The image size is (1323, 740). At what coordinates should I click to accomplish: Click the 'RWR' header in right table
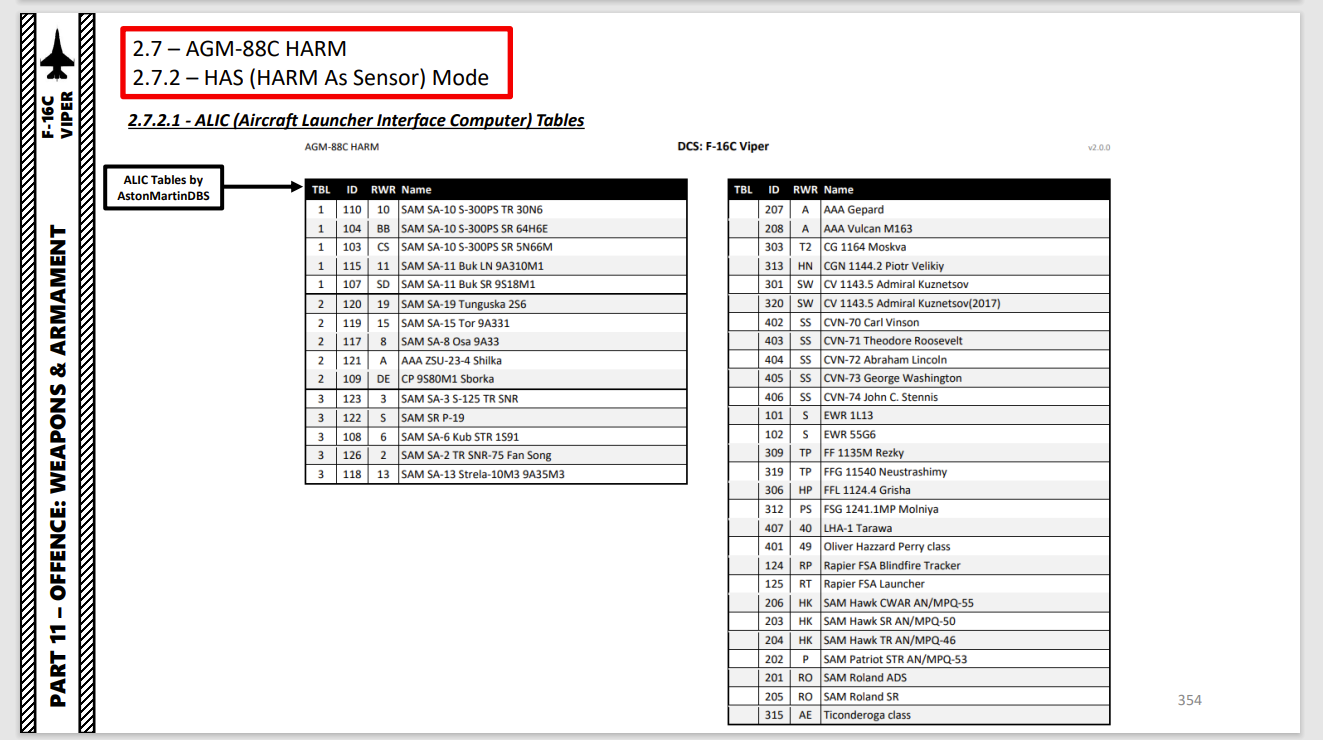point(805,190)
